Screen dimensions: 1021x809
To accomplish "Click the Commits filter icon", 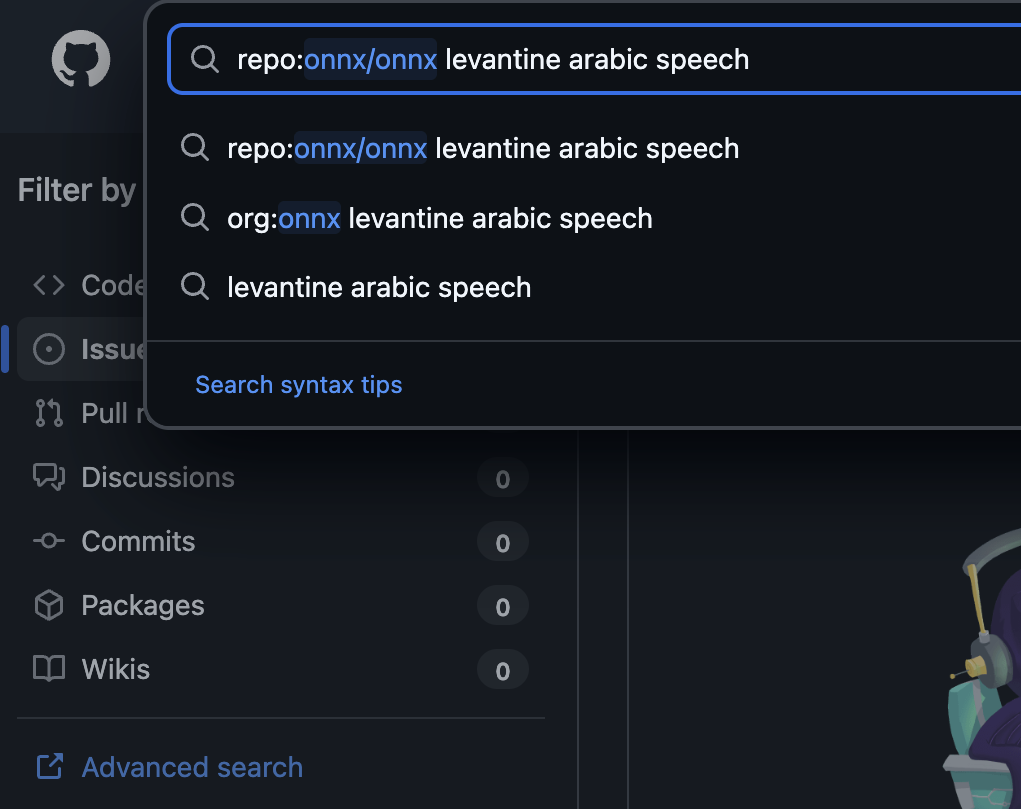I will pyautogui.click(x=49, y=541).
